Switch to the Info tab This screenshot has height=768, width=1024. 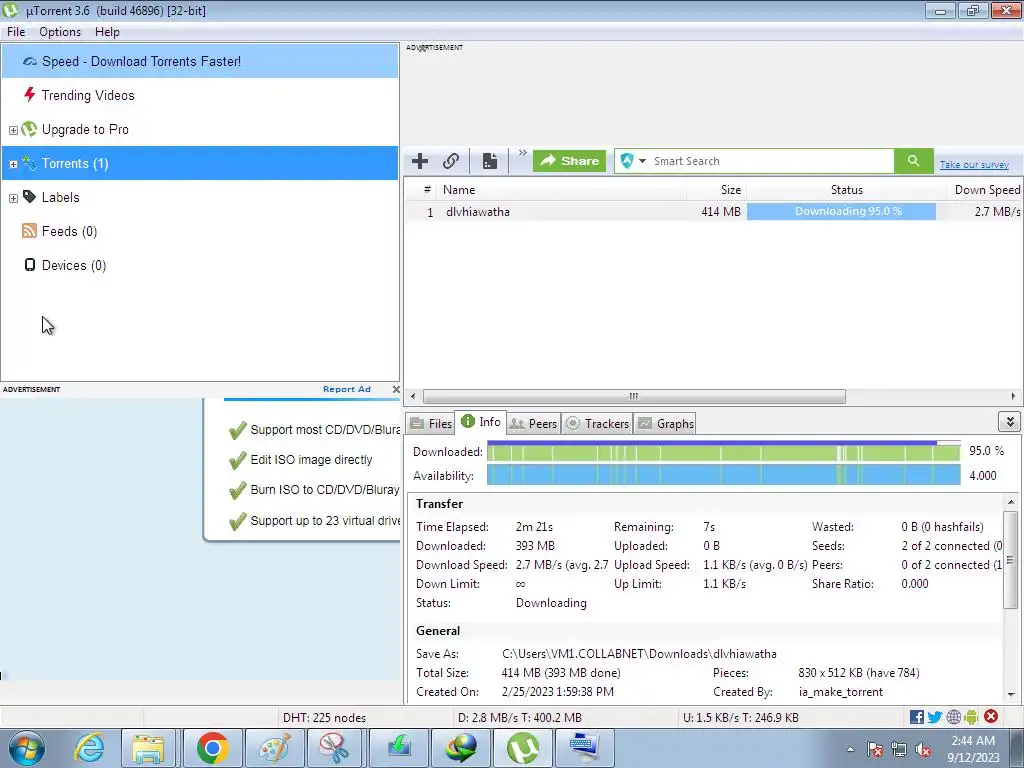click(481, 422)
